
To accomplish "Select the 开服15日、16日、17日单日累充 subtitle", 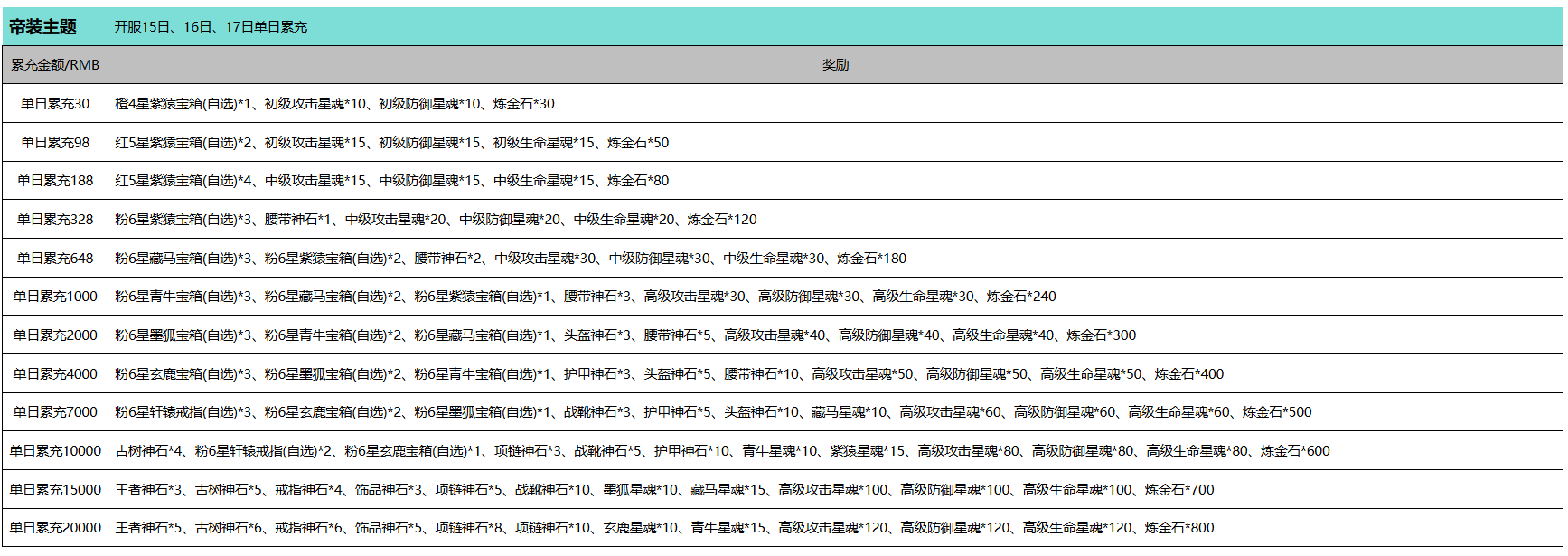I will click(210, 27).
